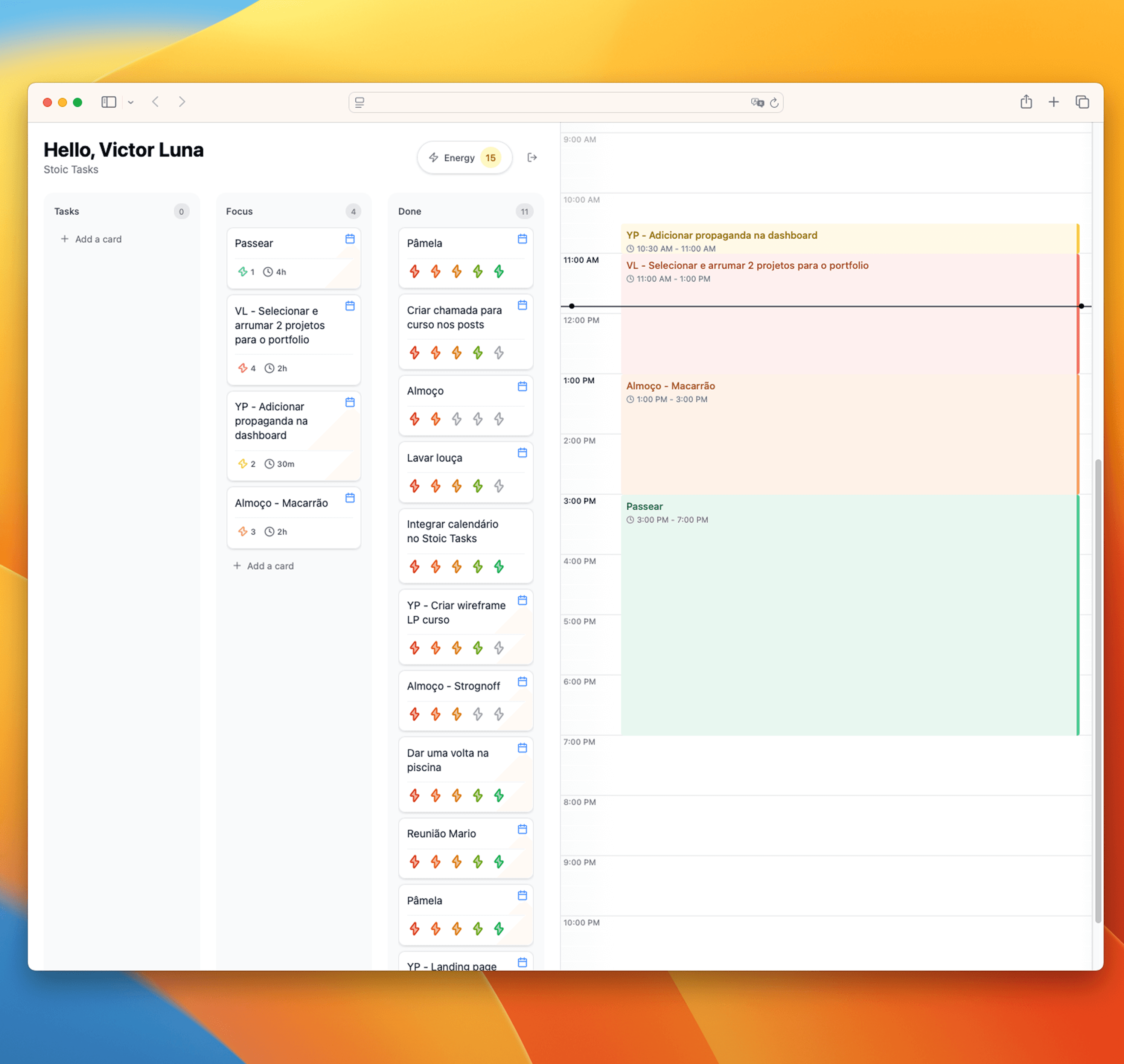The image size is (1124, 1064).
Task: Open calendar icon on Almoço done card
Action: tap(522, 386)
